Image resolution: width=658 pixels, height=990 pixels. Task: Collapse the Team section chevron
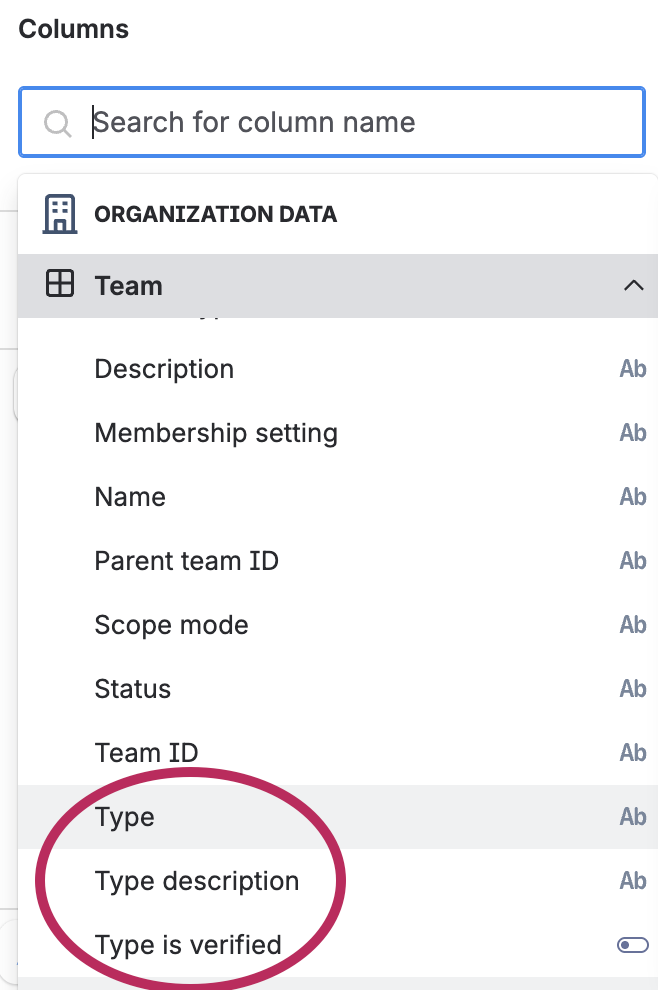(x=633, y=285)
